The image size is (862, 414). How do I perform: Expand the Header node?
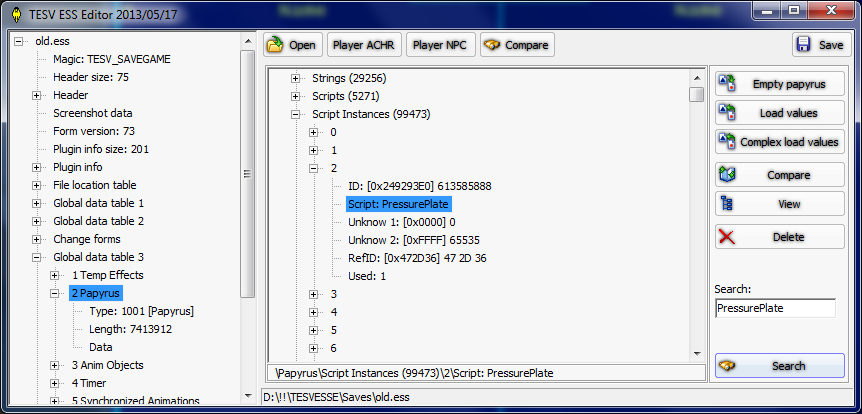tap(36, 95)
